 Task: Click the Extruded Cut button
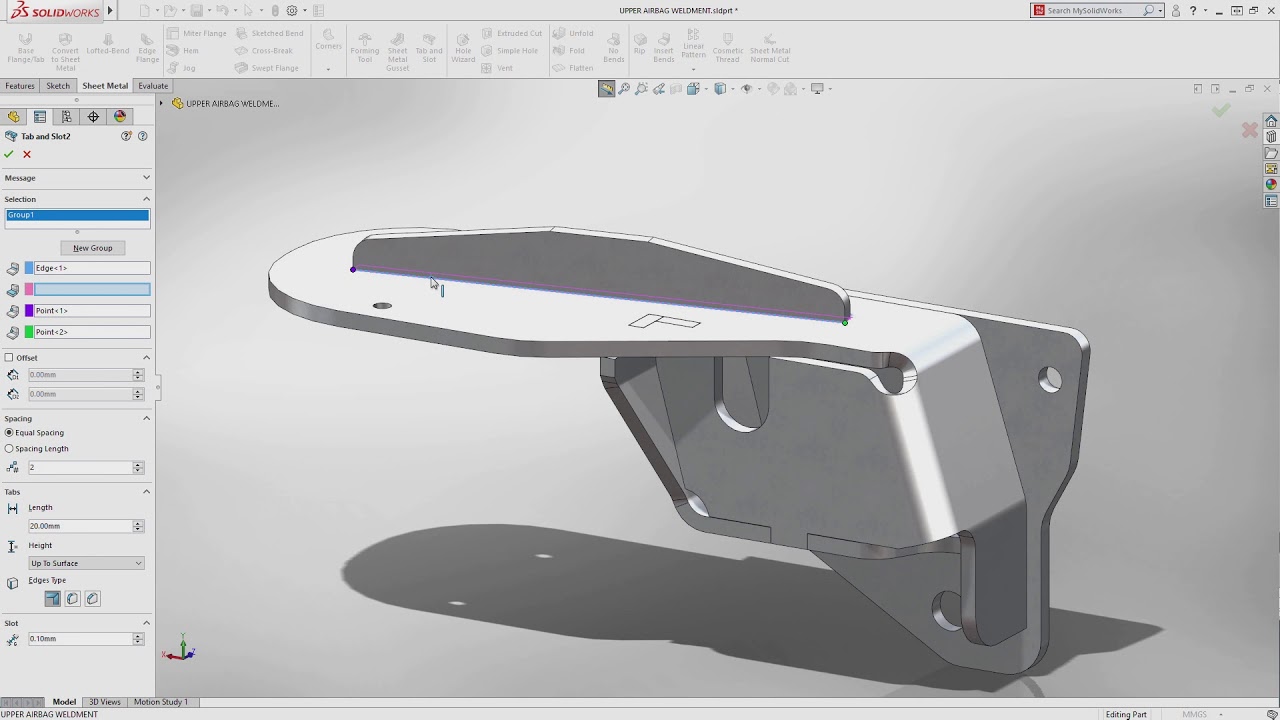(511, 33)
